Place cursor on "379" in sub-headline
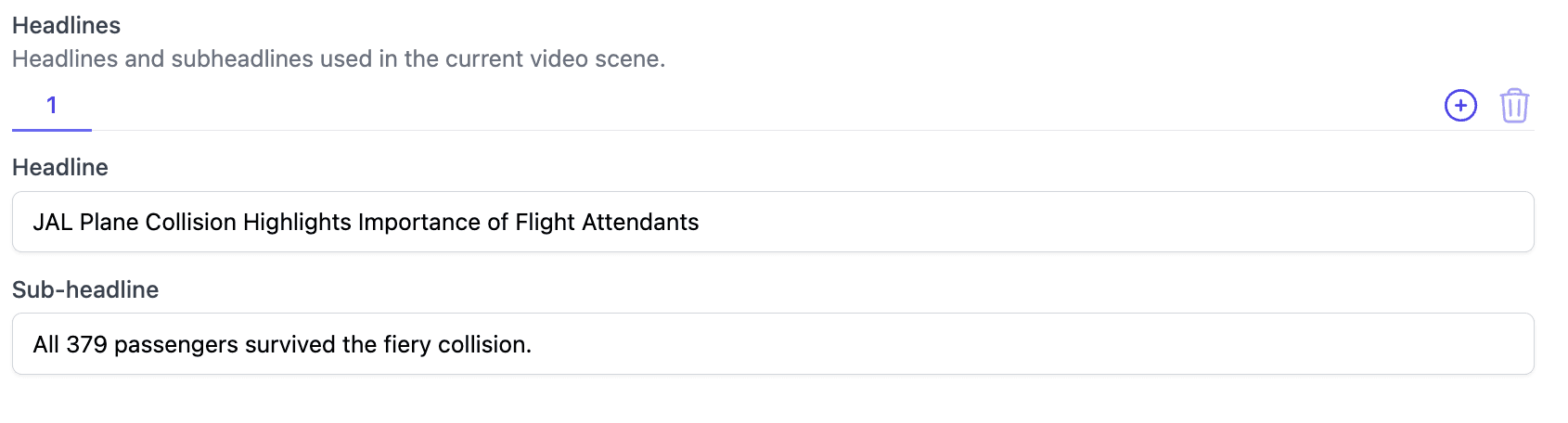 (87, 345)
